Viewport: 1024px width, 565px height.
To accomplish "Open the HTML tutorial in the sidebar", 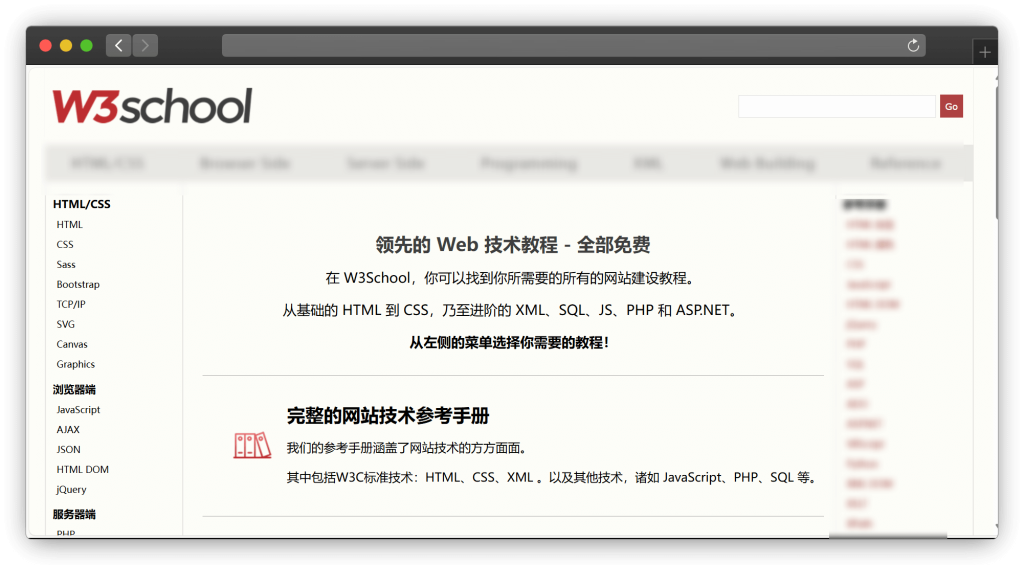I will coord(69,224).
